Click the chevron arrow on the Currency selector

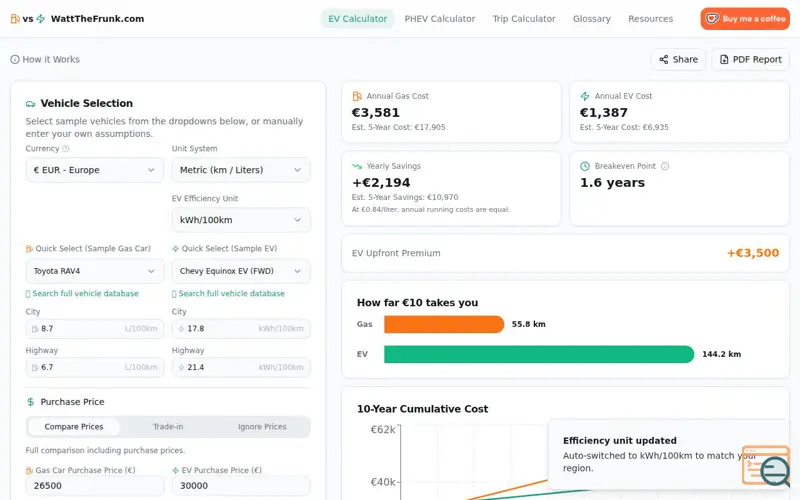pyautogui.click(x=151, y=170)
